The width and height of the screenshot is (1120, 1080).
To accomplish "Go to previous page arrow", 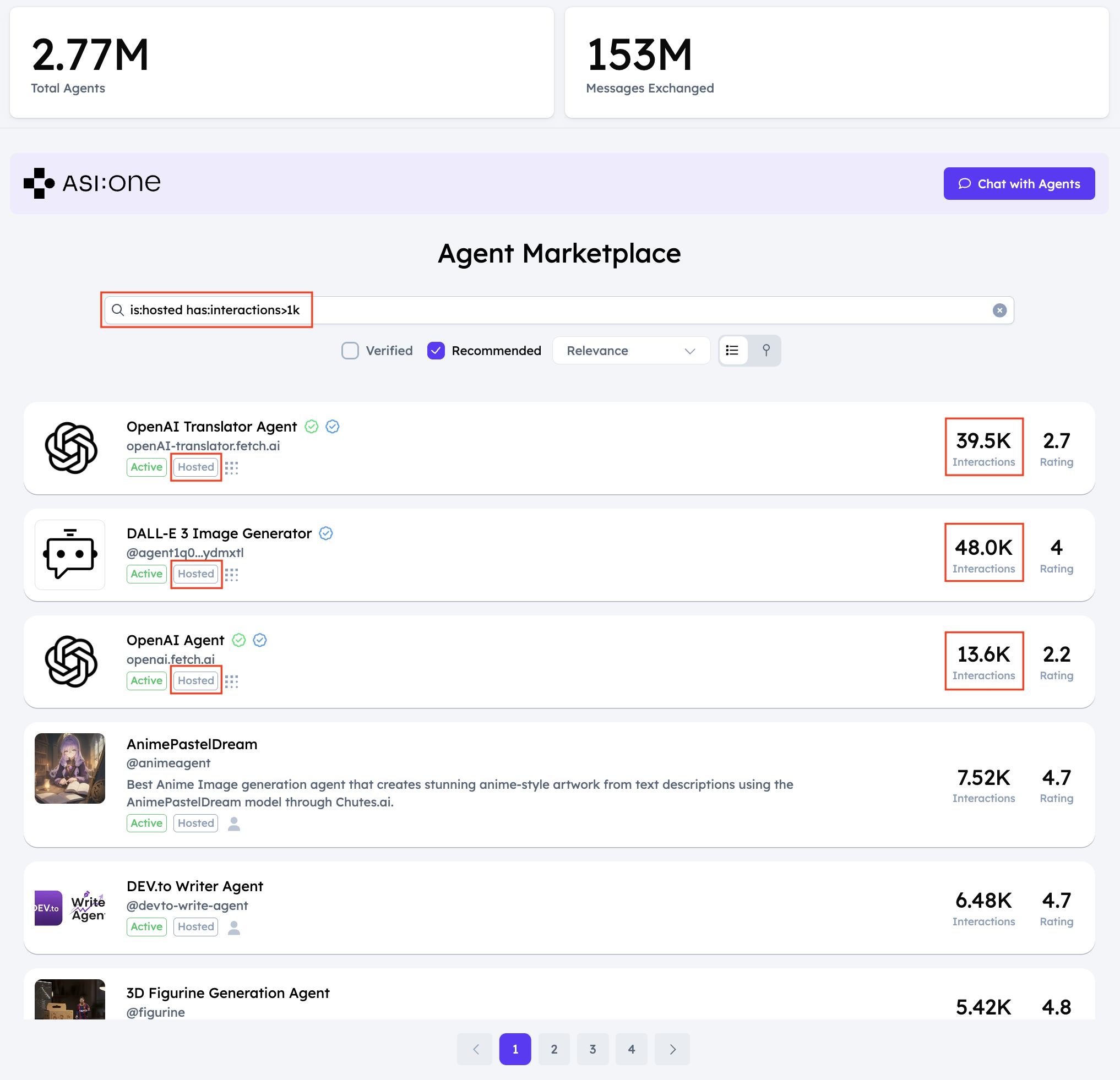I will click(x=475, y=1049).
